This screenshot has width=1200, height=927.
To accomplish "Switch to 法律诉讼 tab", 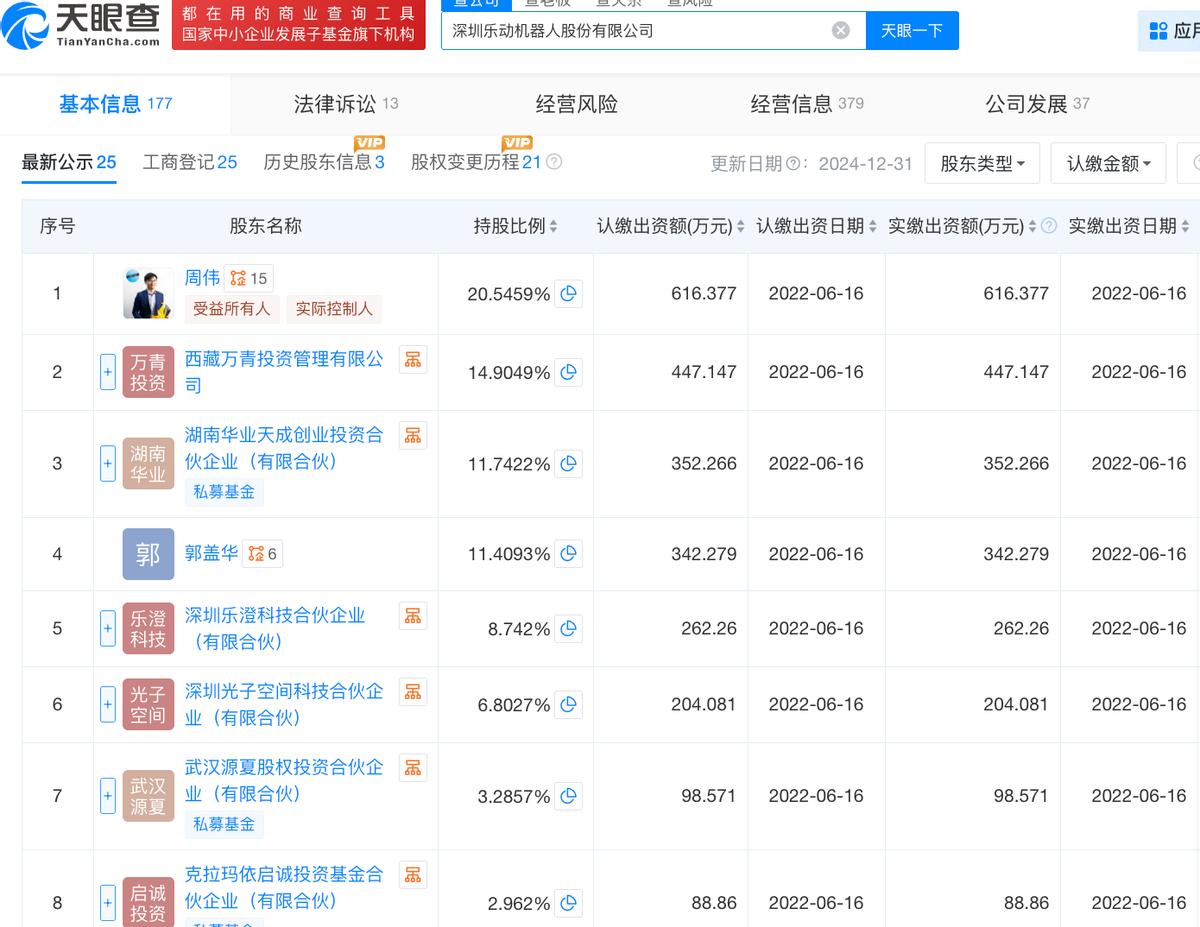I will click(x=346, y=104).
